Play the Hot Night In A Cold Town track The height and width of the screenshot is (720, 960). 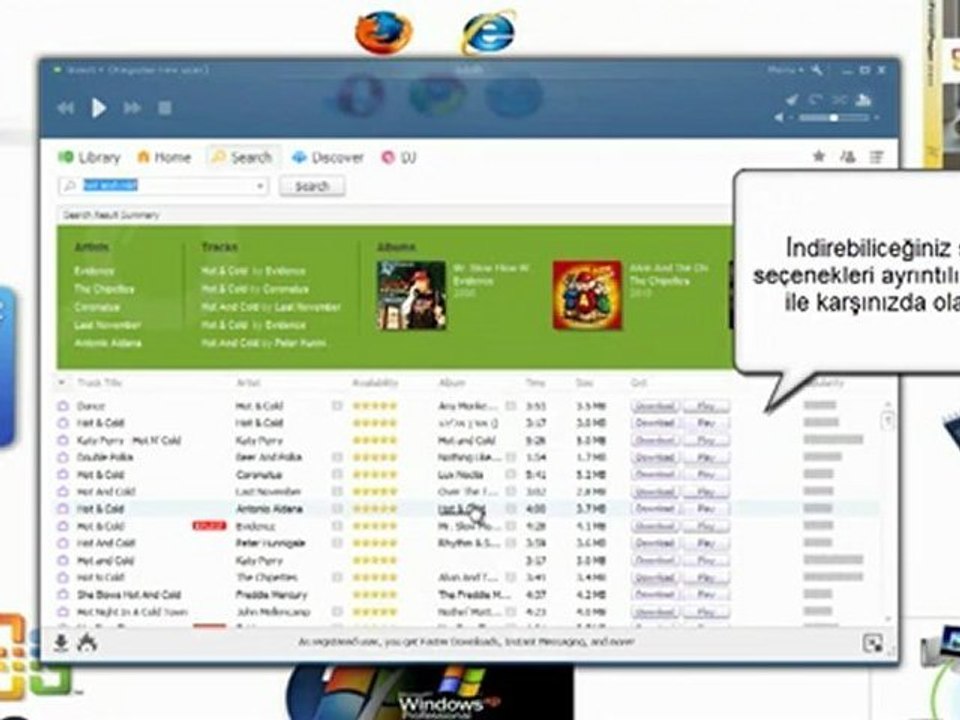pyautogui.click(x=706, y=612)
